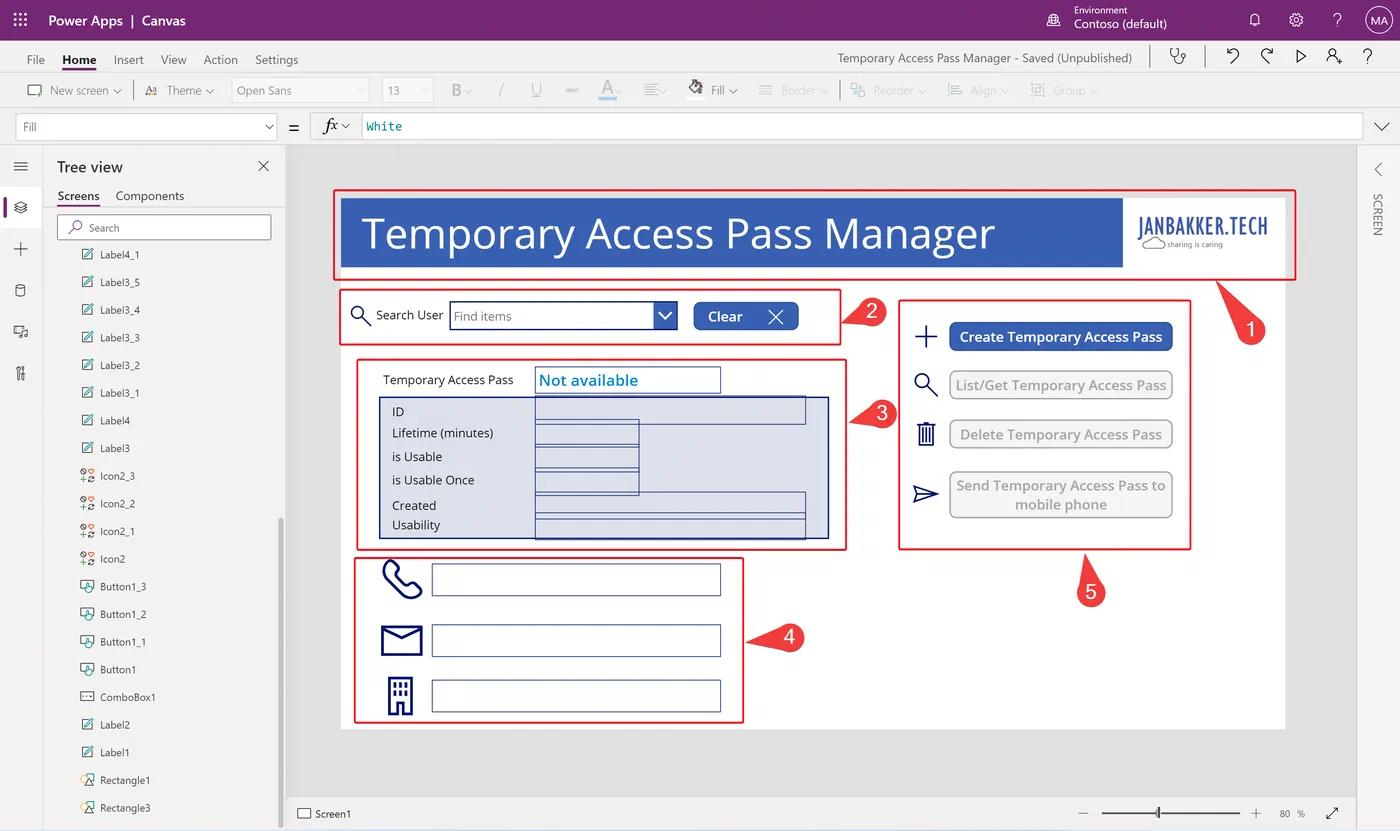Click Create Temporary Access Pass button

click(1060, 337)
